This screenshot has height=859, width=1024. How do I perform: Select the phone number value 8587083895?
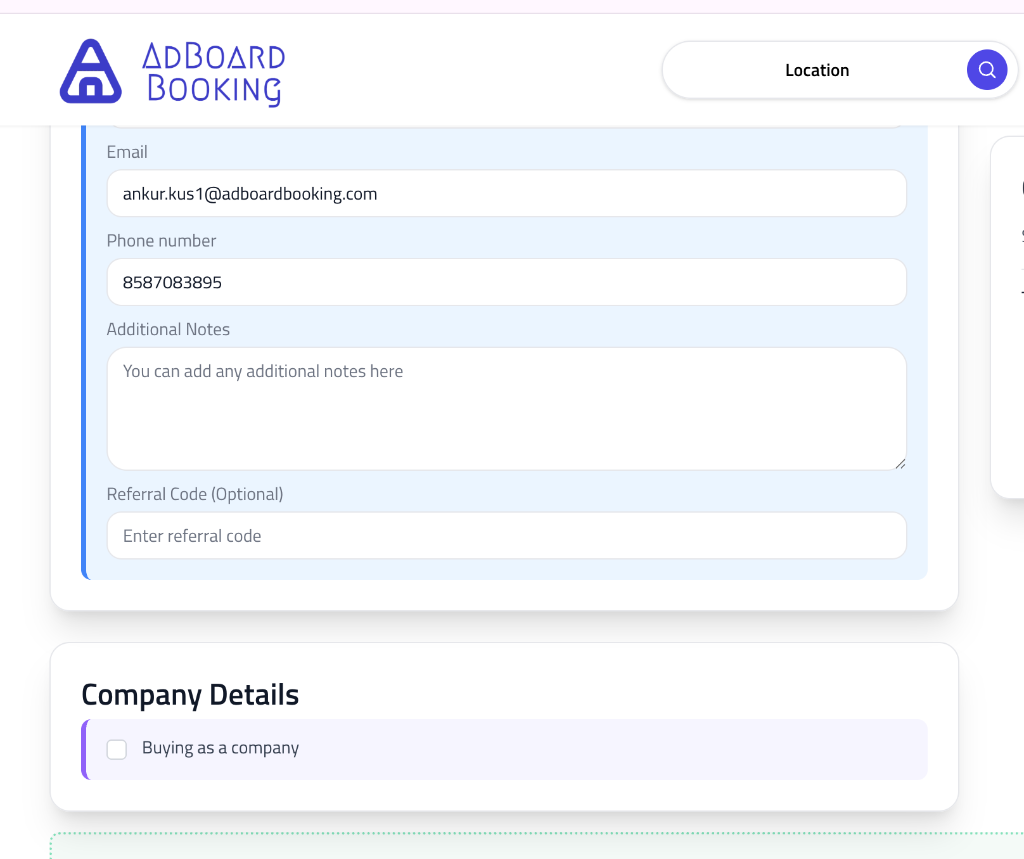tap(170, 282)
